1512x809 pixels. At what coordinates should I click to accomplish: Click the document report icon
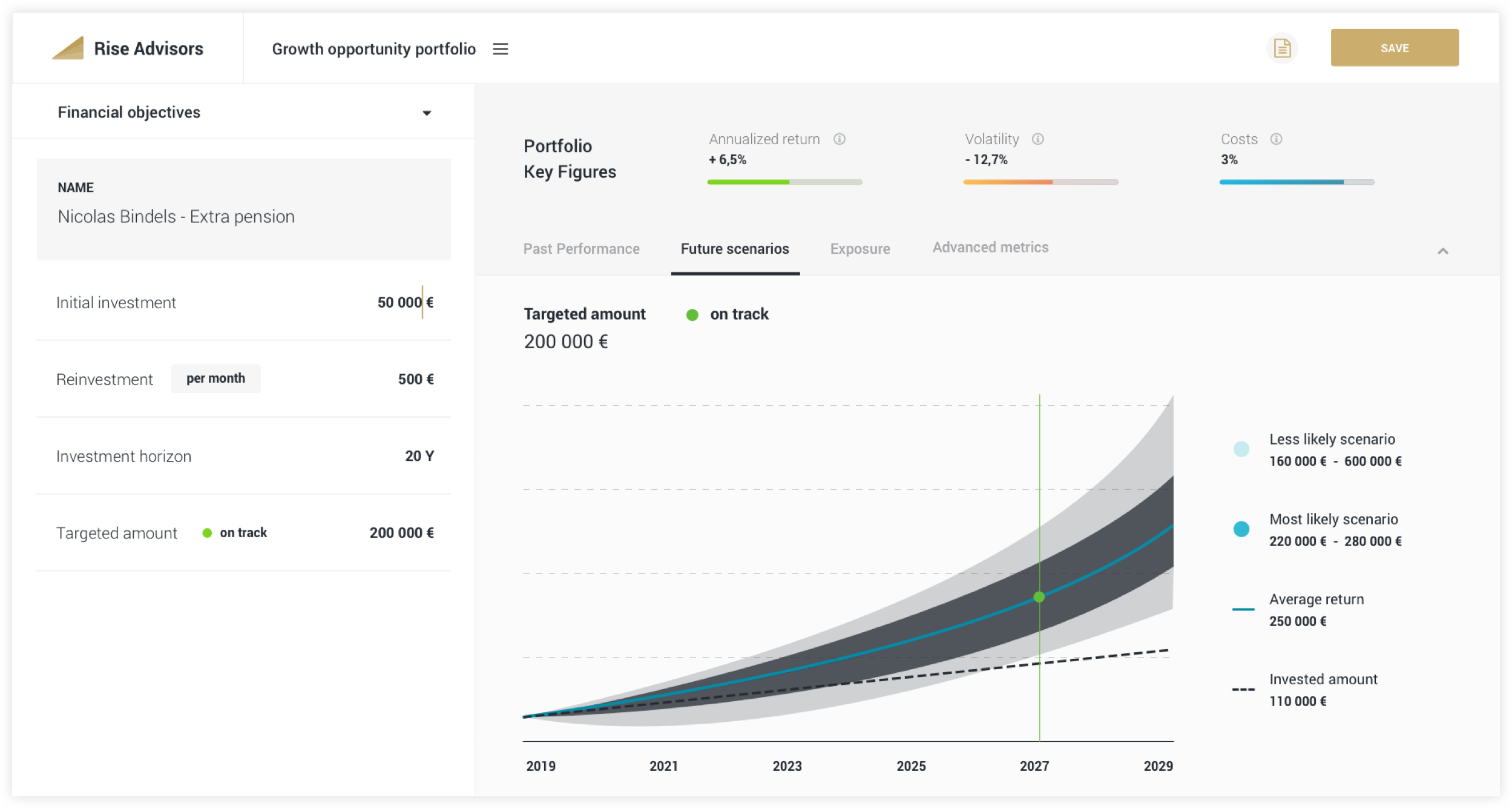point(1282,48)
